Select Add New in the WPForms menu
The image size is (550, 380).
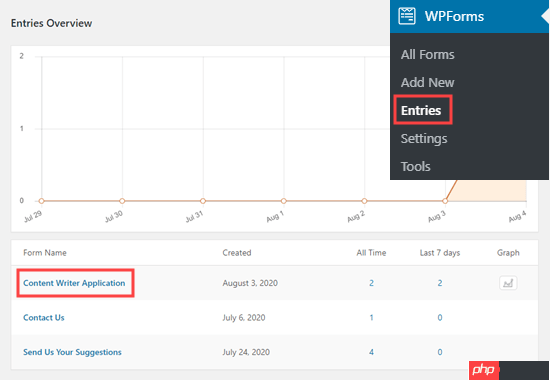pos(427,82)
